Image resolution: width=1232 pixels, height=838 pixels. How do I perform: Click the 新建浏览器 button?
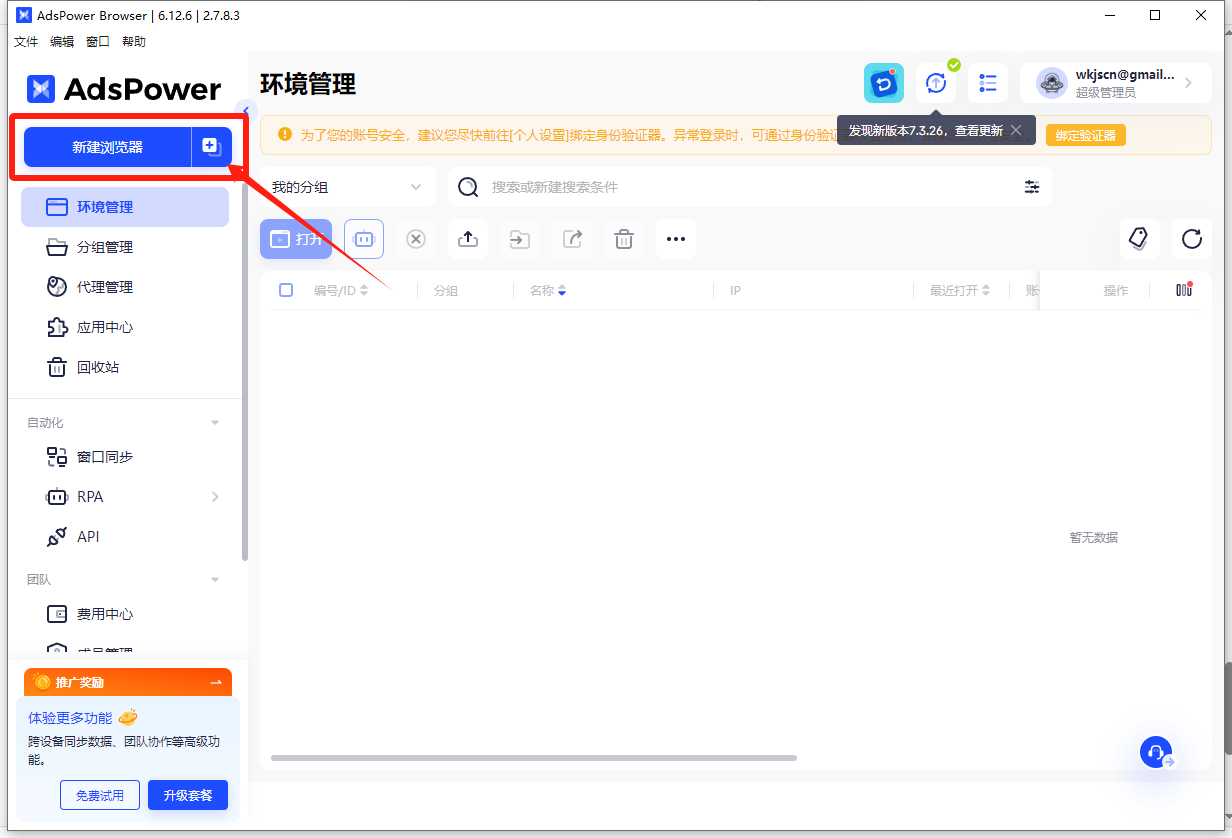[x=107, y=147]
